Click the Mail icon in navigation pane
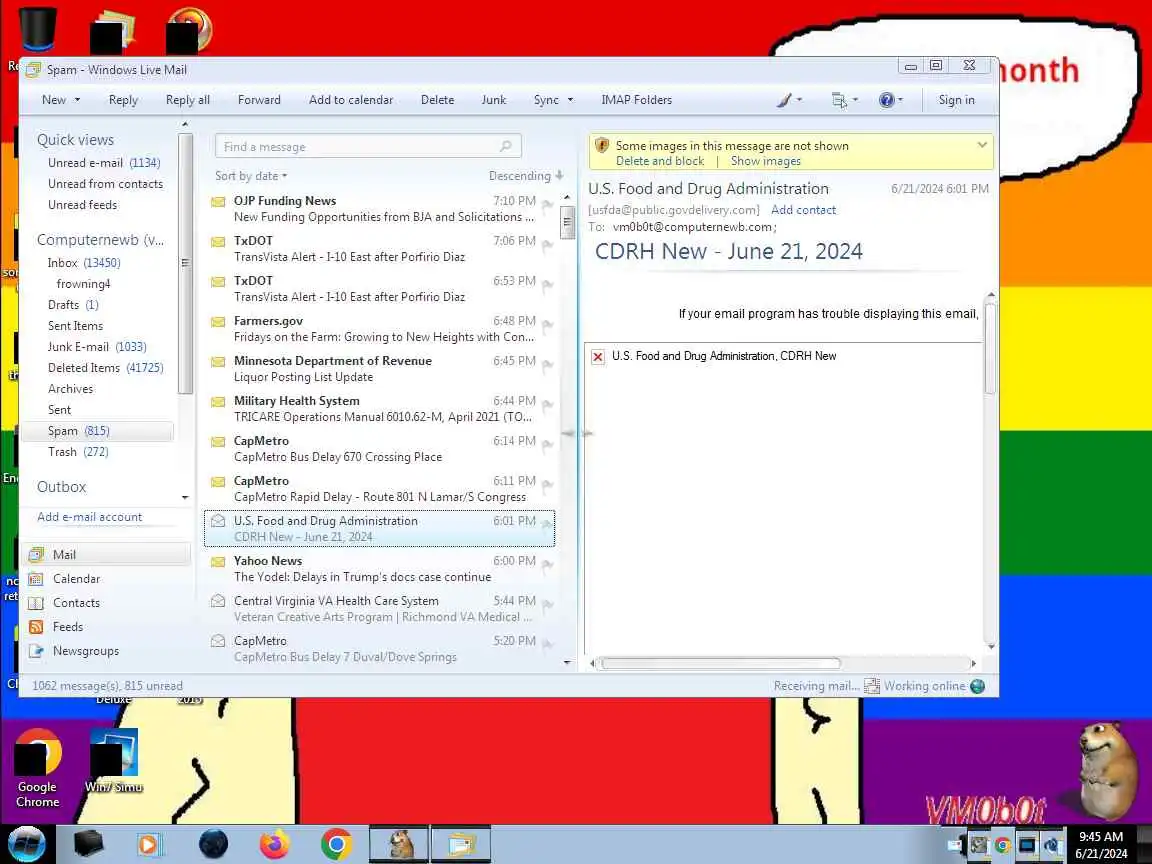The image size is (1152, 864). tap(35, 555)
